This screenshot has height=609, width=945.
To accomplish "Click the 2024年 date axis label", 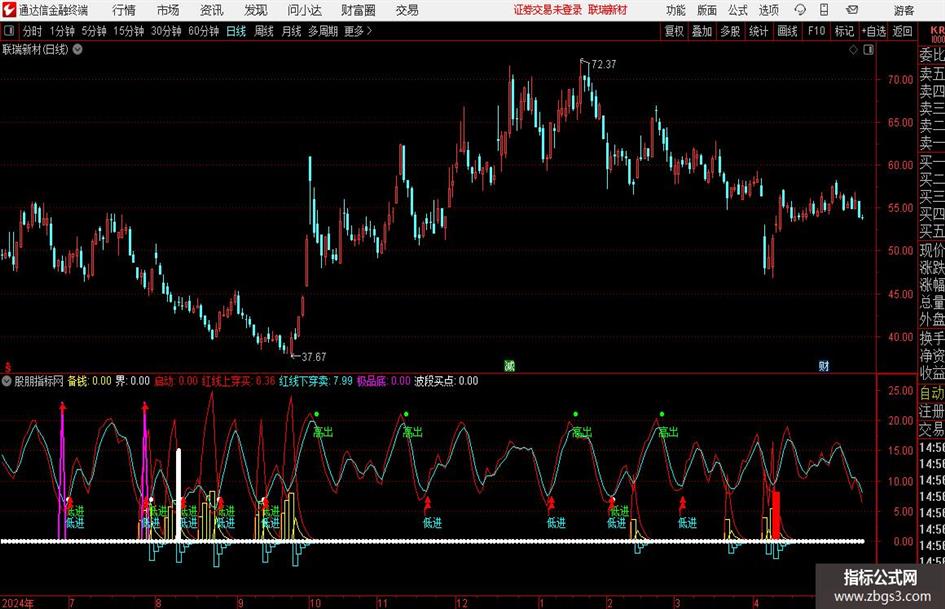I will point(17,603).
